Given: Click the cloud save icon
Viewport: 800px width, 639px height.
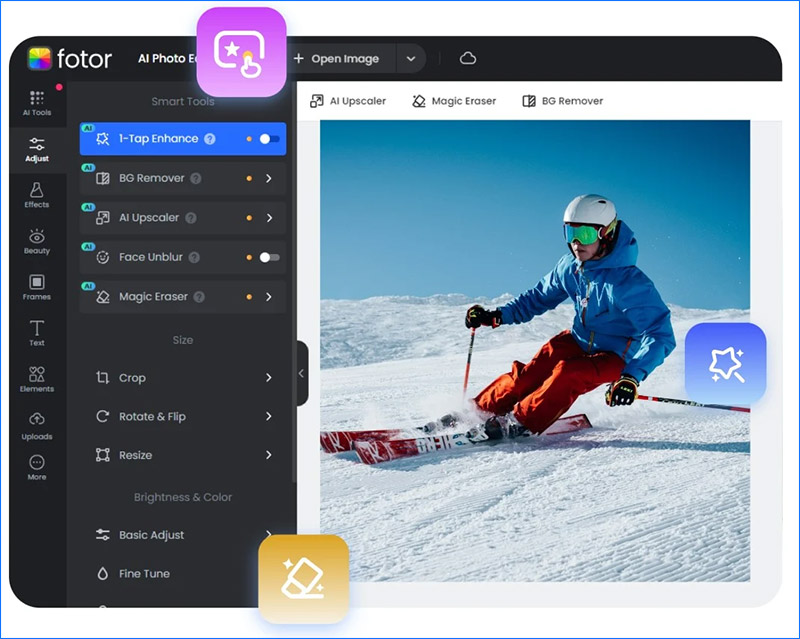Looking at the screenshot, I should (x=467, y=59).
